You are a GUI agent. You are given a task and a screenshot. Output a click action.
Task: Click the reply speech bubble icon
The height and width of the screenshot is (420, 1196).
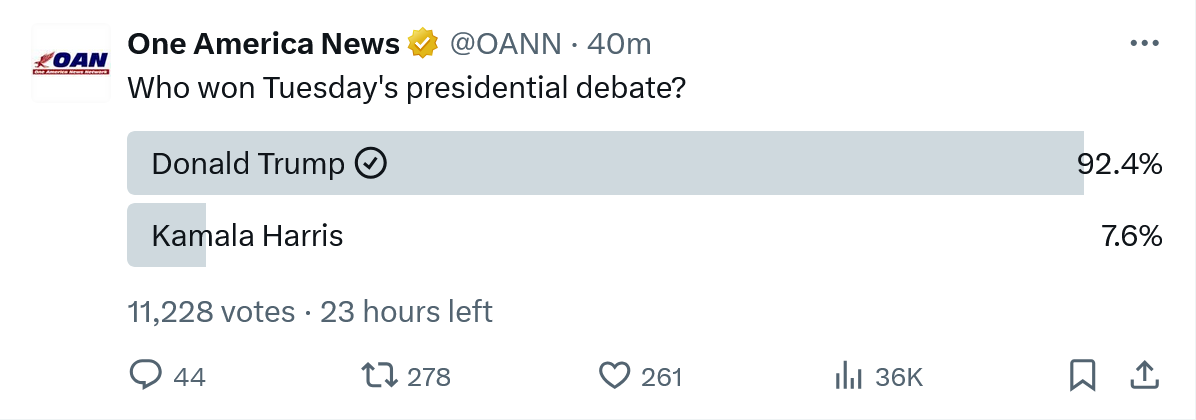click(146, 376)
